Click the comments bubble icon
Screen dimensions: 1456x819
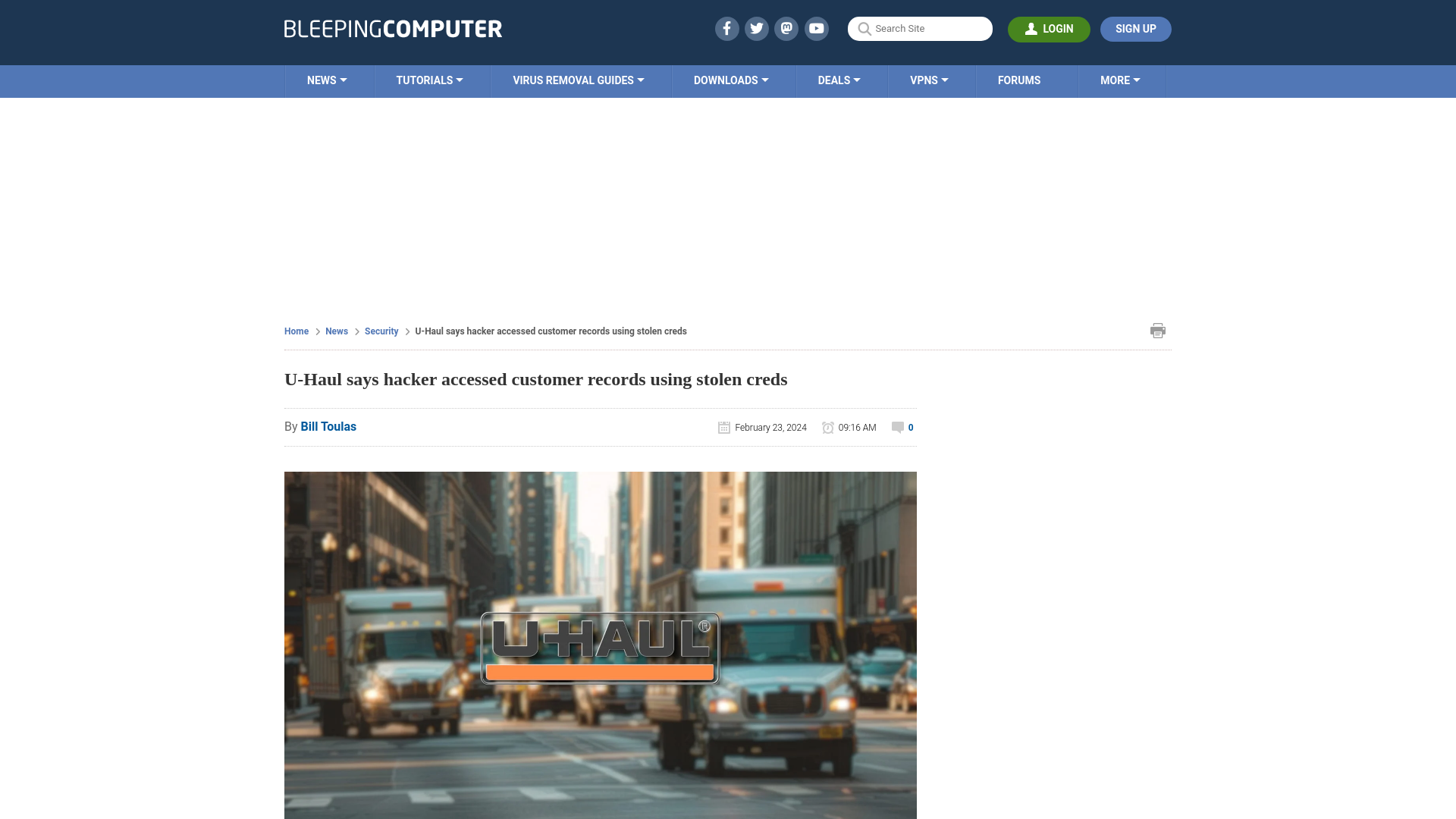(x=897, y=427)
